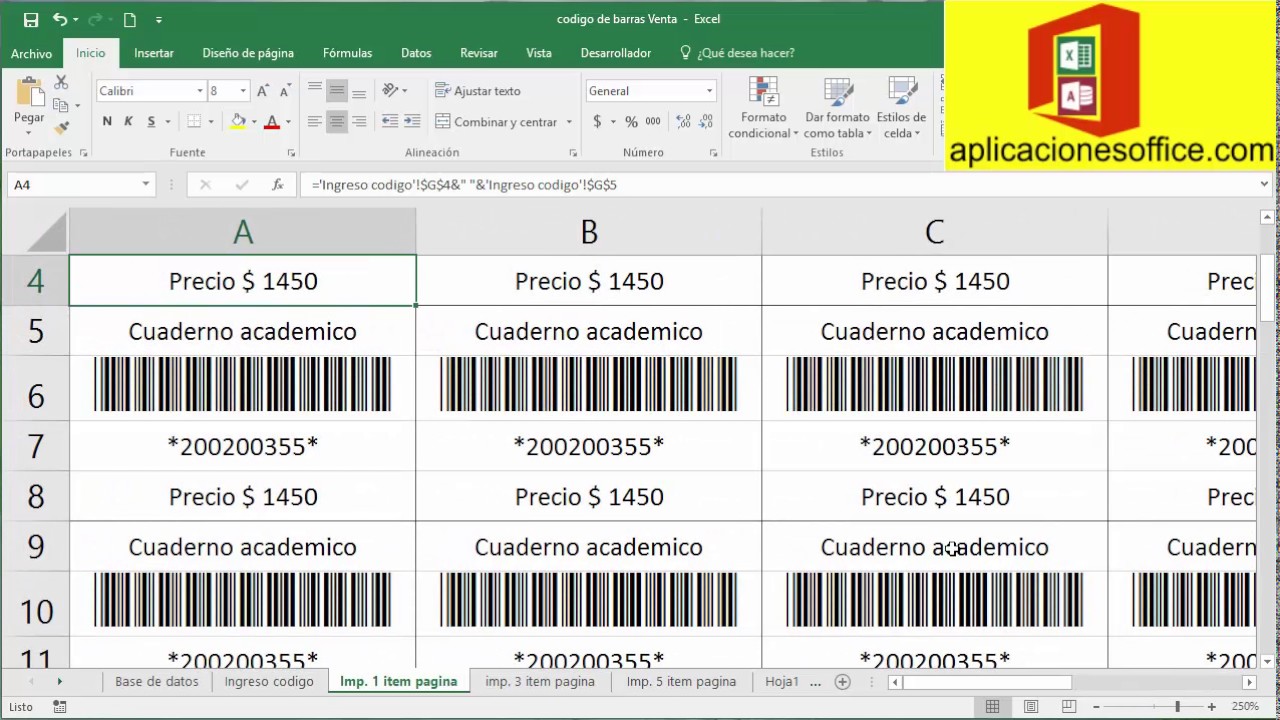The image size is (1280, 720).
Task: Click the New document icon in quick access
Action: tap(130, 19)
